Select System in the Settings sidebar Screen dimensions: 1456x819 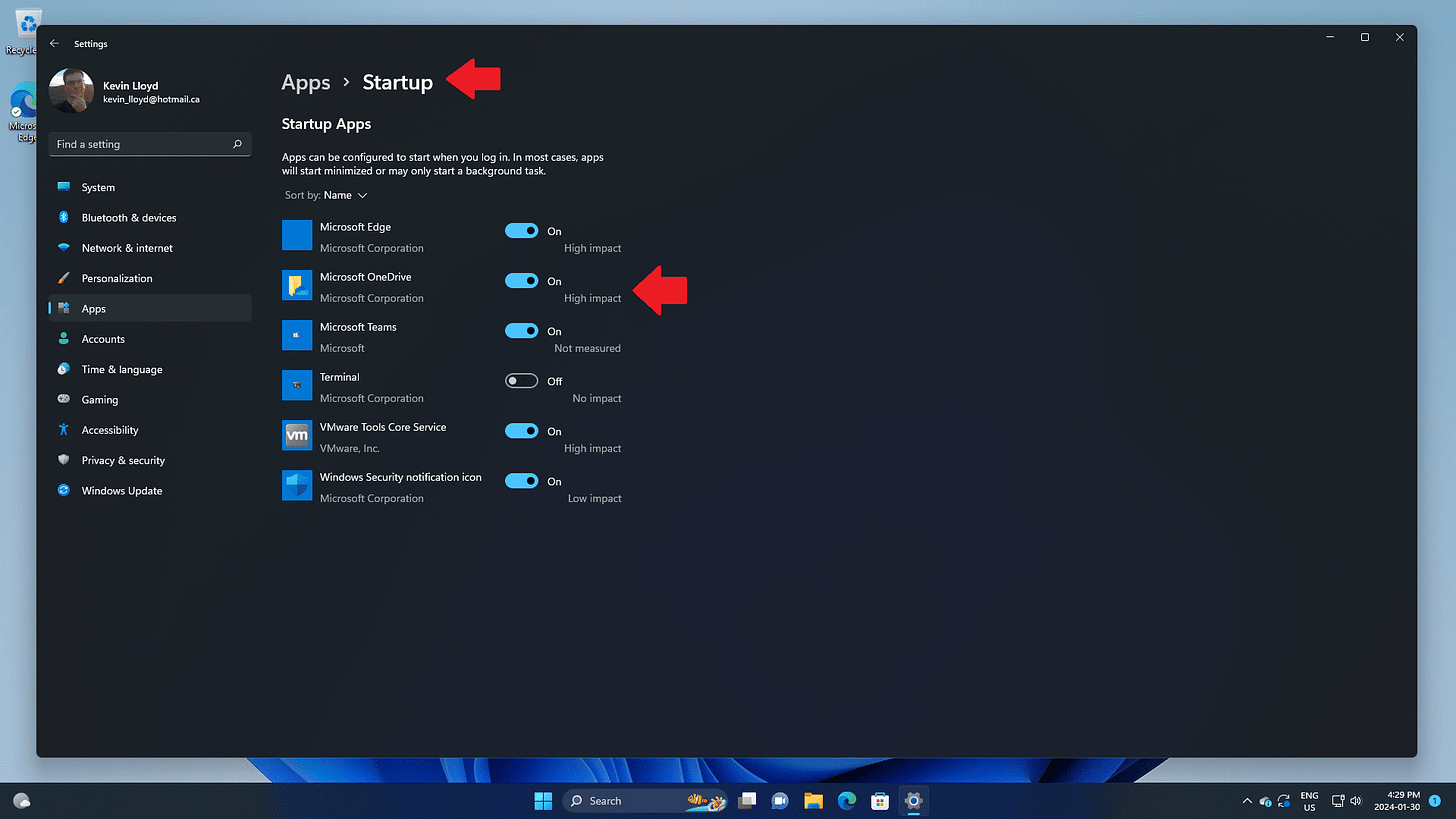point(97,187)
